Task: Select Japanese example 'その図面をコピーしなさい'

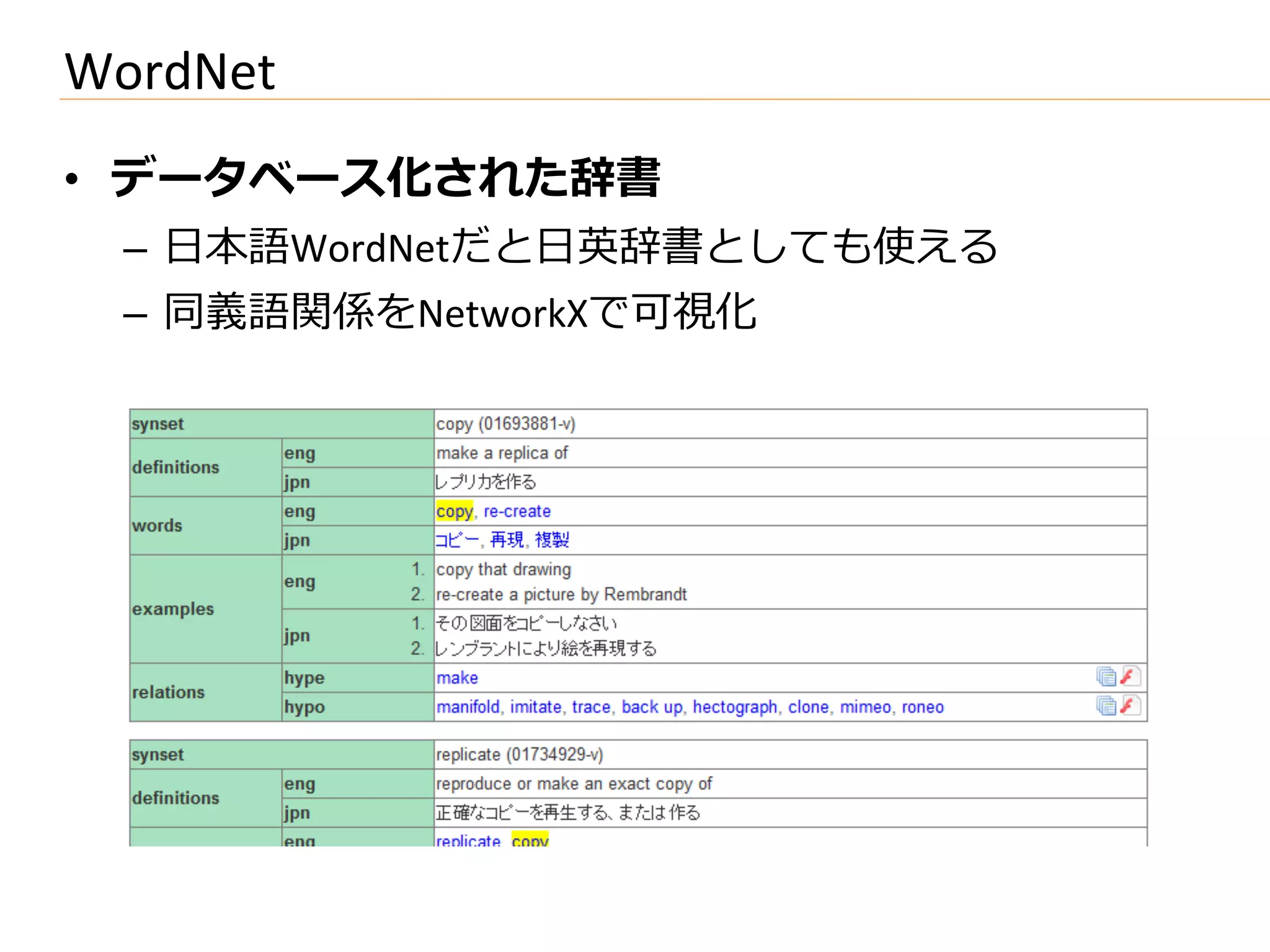Action: click(x=526, y=622)
